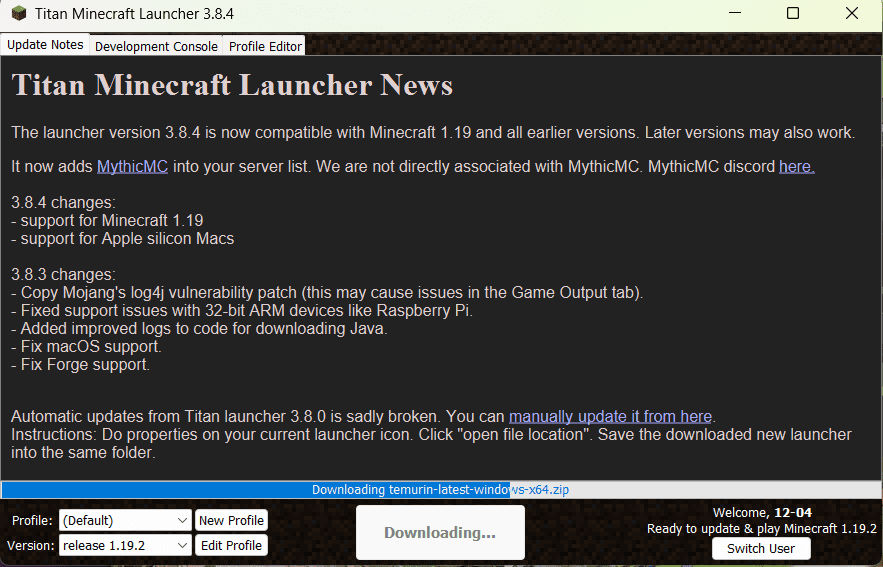Click the Switch User button
This screenshot has height=567, width=883.
point(761,548)
